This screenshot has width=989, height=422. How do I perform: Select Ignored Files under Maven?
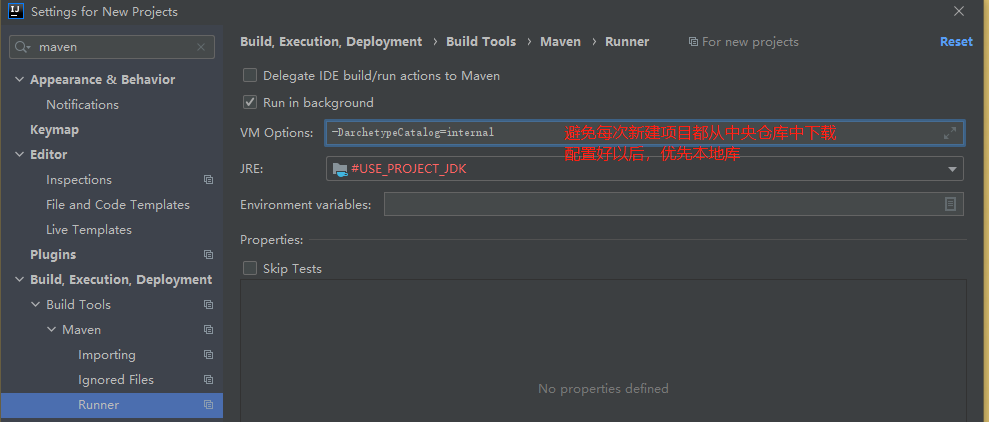click(x=116, y=380)
